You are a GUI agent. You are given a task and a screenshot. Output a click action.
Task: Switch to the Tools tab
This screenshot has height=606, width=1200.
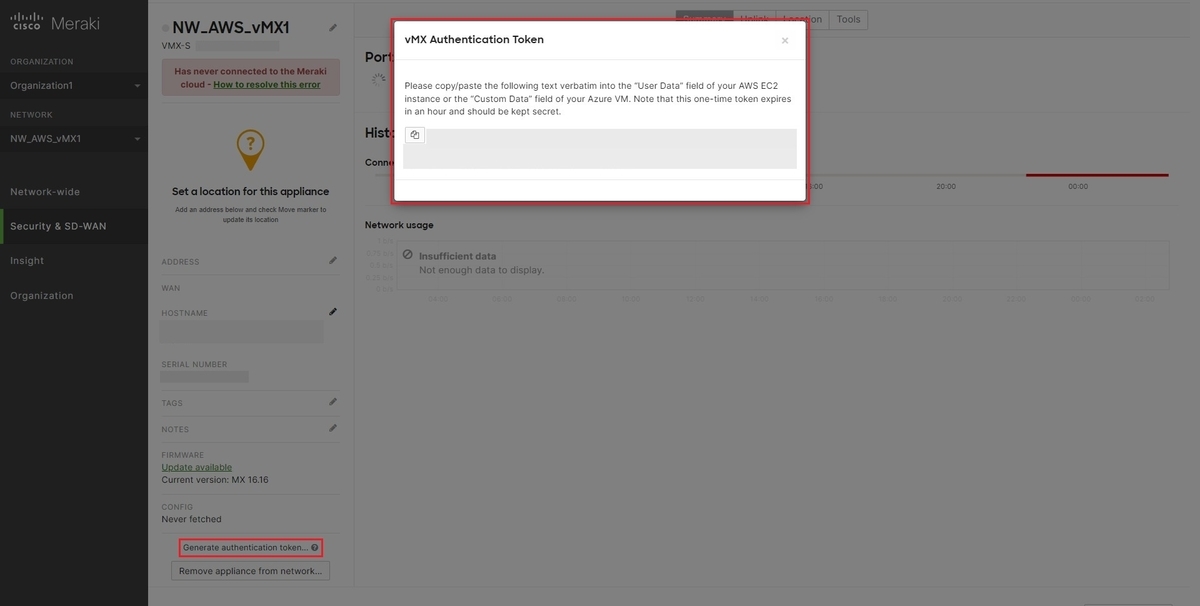click(x=848, y=18)
